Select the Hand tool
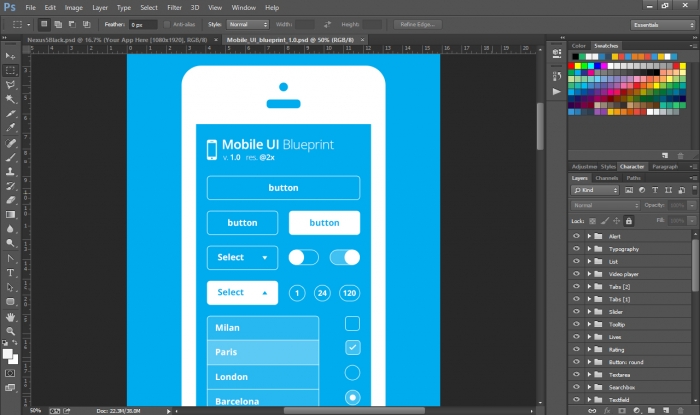This screenshot has height=415, width=700. coord(10,317)
